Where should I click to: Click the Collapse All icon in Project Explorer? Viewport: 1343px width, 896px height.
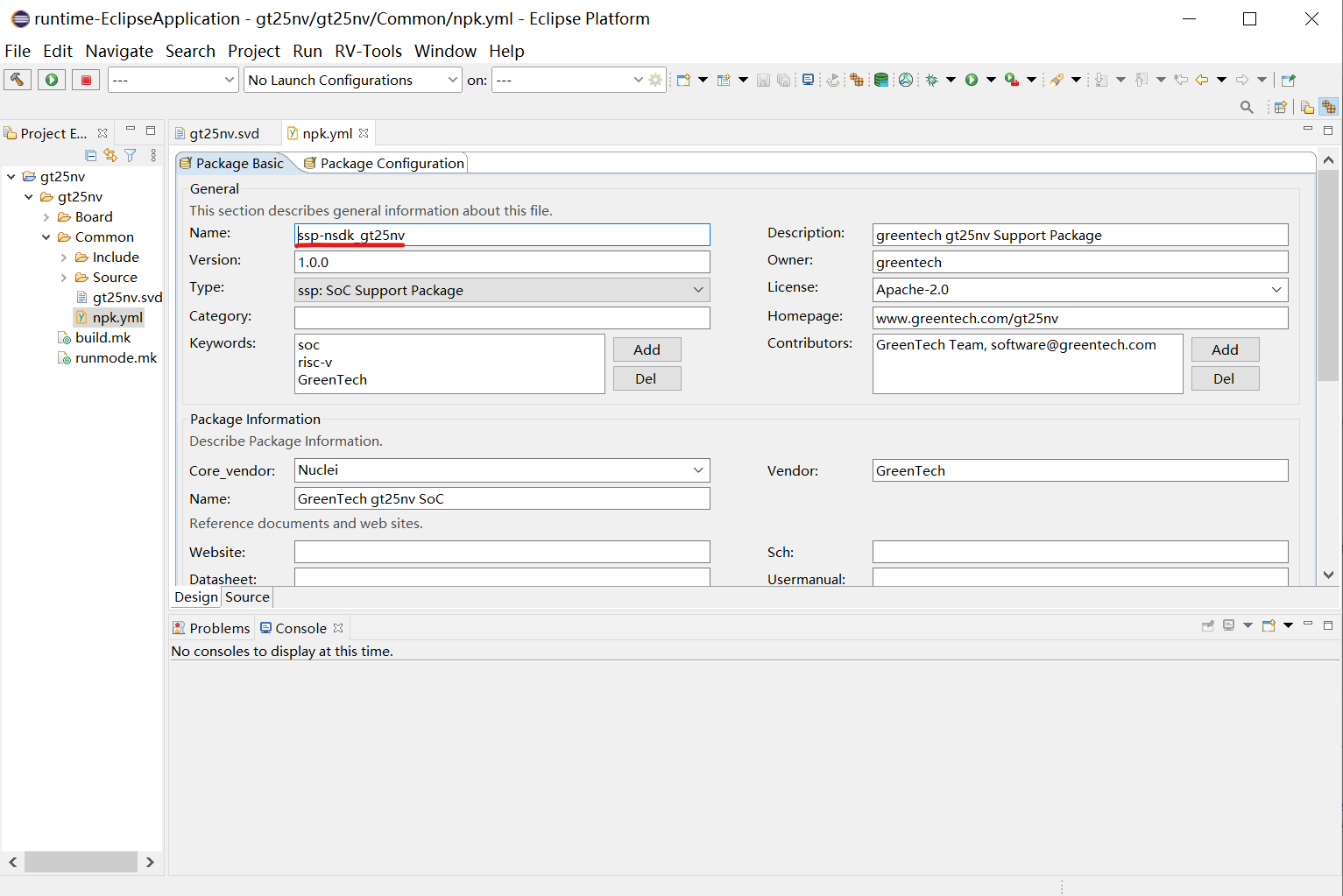coord(90,155)
